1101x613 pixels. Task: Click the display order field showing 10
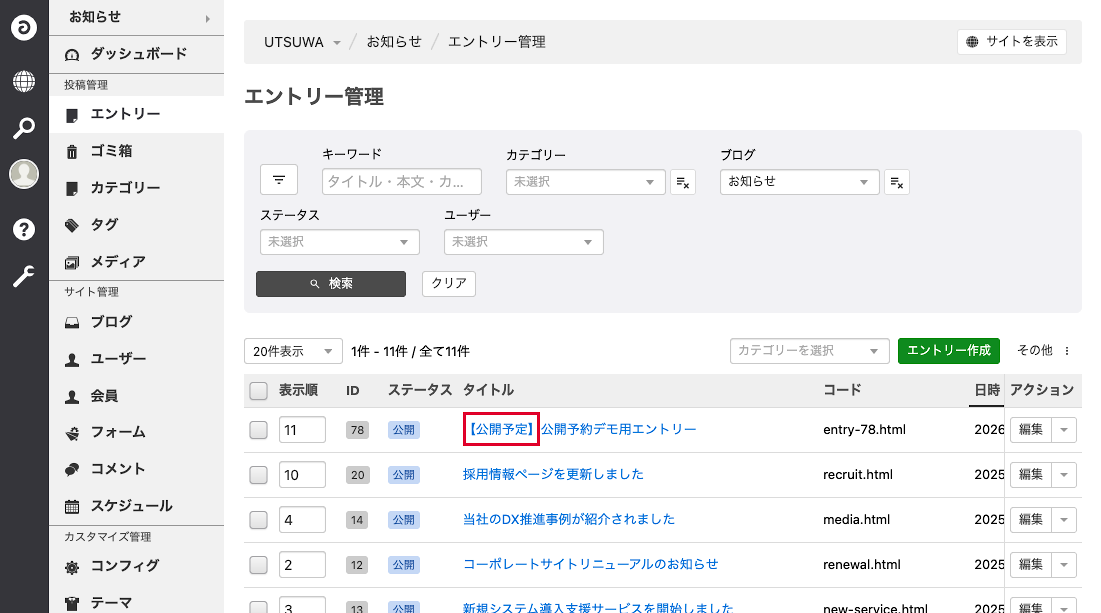point(303,475)
